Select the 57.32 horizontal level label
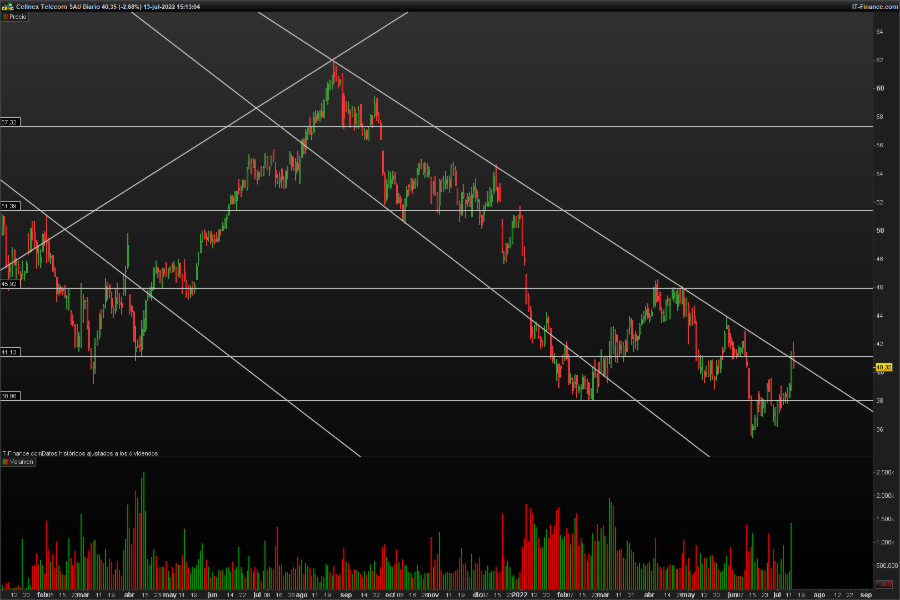Viewport: 900px width, 600px height. (10, 122)
